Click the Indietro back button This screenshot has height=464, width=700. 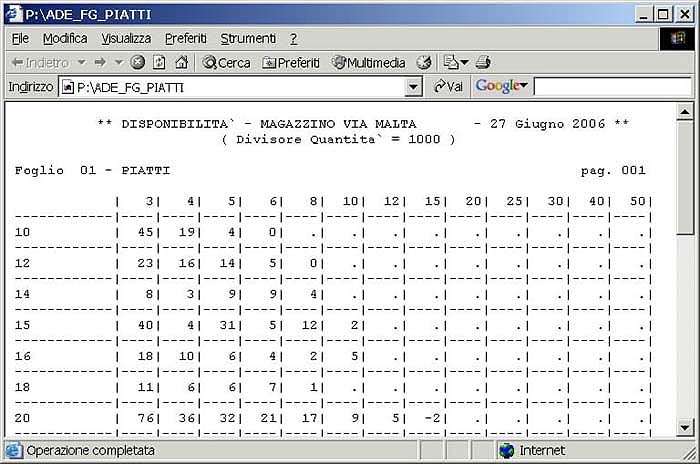click(x=40, y=62)
